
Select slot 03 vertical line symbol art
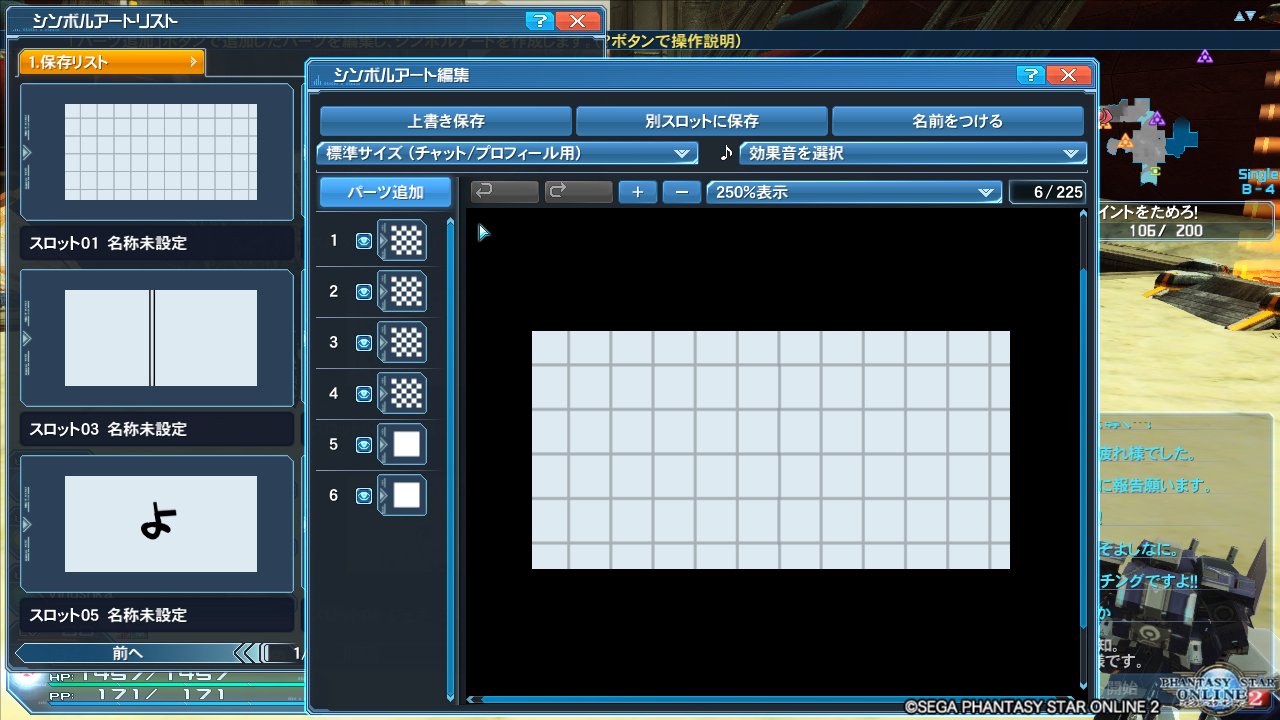pyautogui.click(x=157, y=338)
